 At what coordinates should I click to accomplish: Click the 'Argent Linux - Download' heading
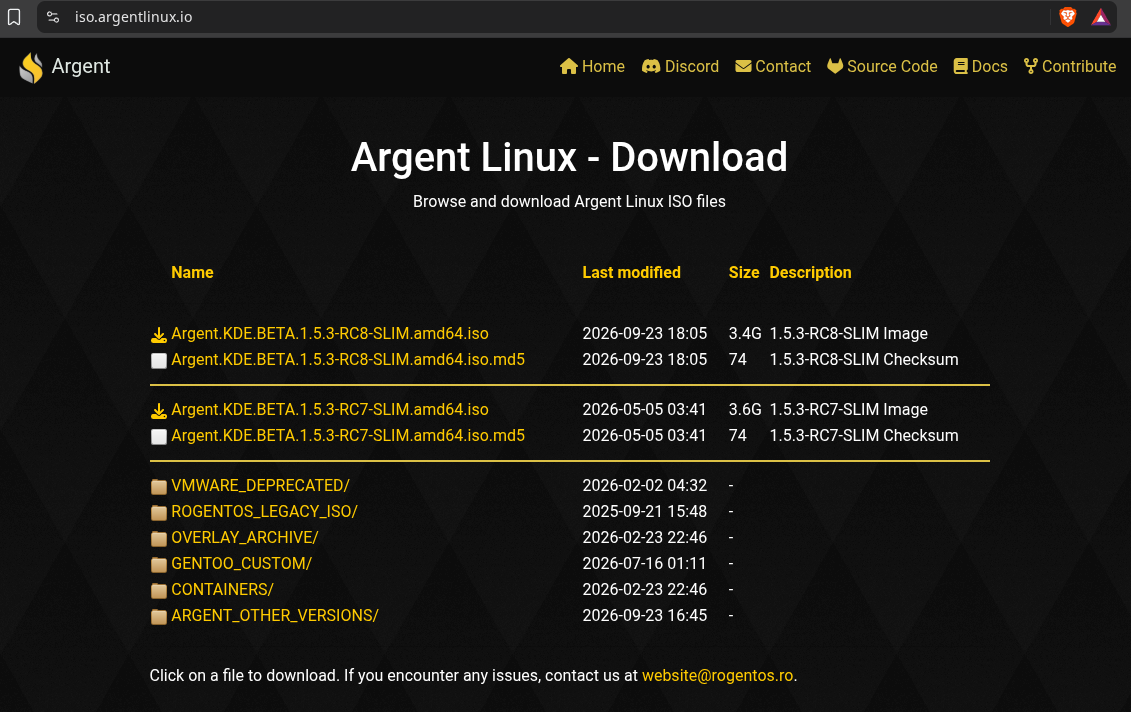tap(569, 157)
